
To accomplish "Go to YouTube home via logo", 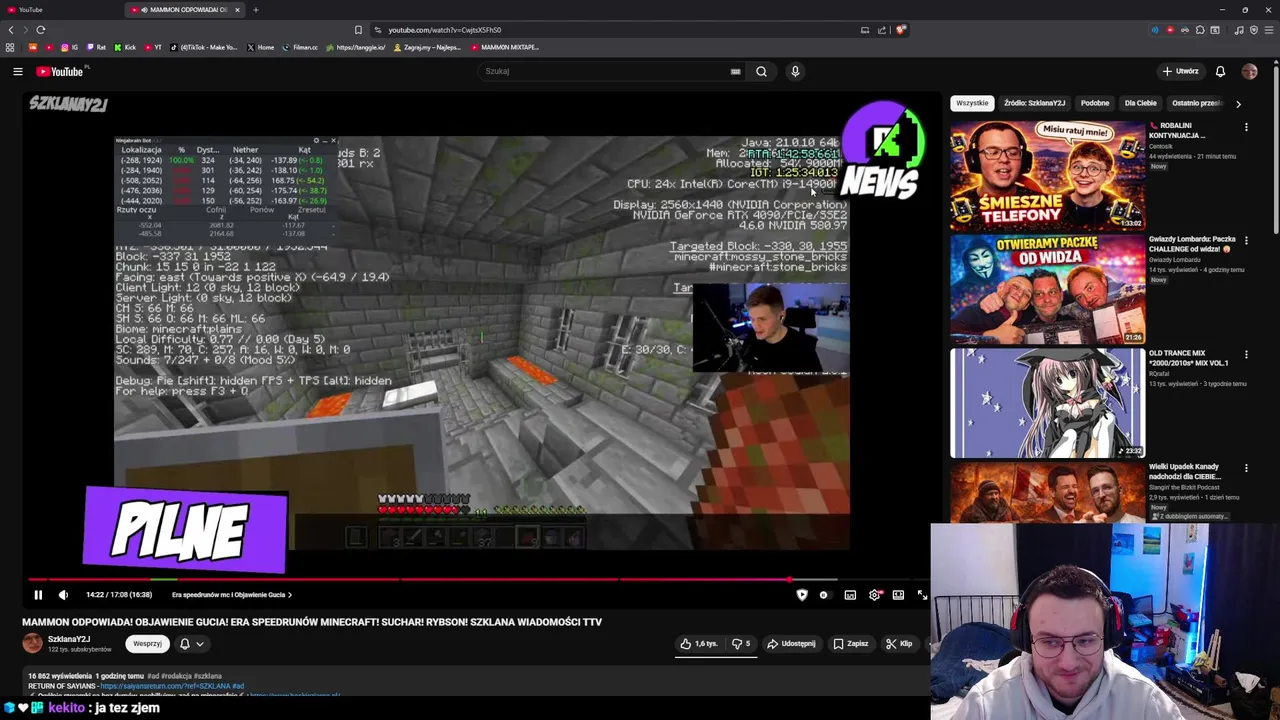I will (62, 71).
